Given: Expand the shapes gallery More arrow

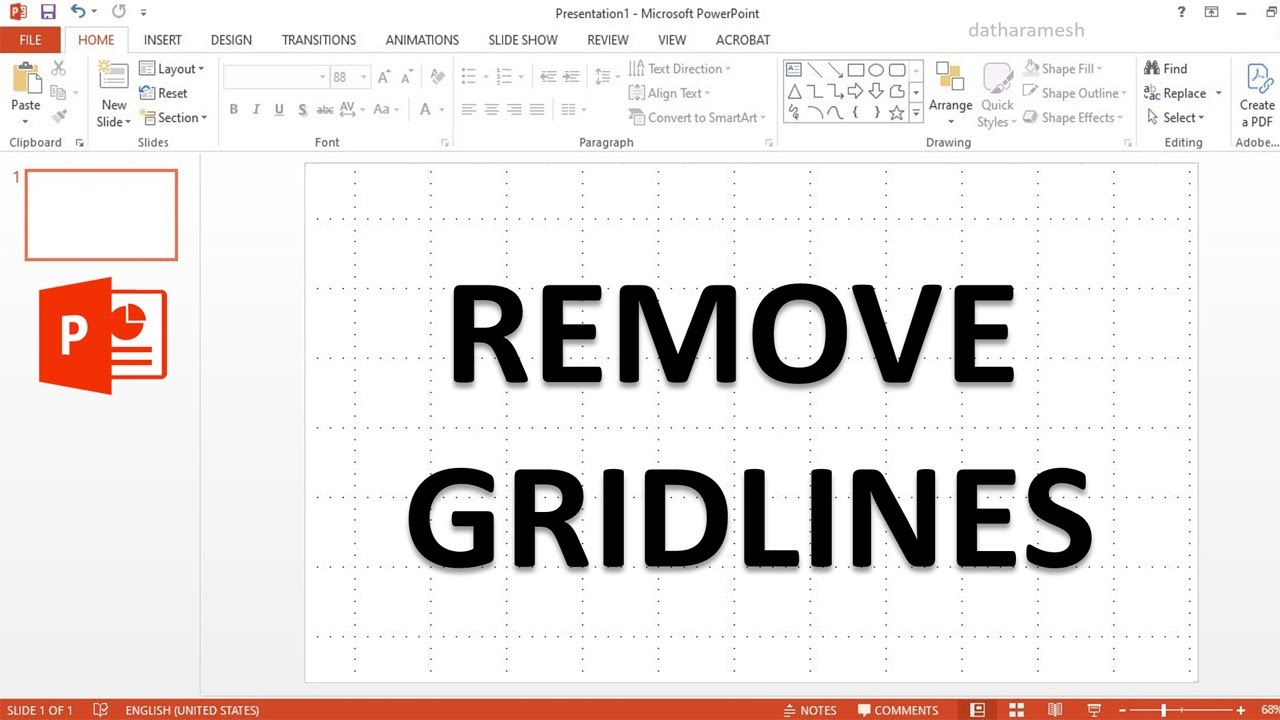Looking at the screenshot, I should [916, 113].
